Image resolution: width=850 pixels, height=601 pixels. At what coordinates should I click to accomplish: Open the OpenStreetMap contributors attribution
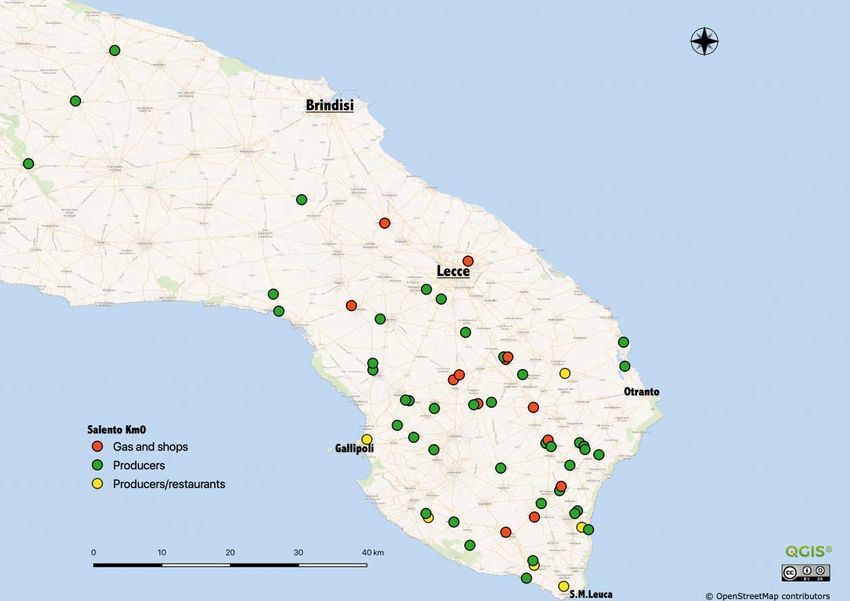pos(768,596)
